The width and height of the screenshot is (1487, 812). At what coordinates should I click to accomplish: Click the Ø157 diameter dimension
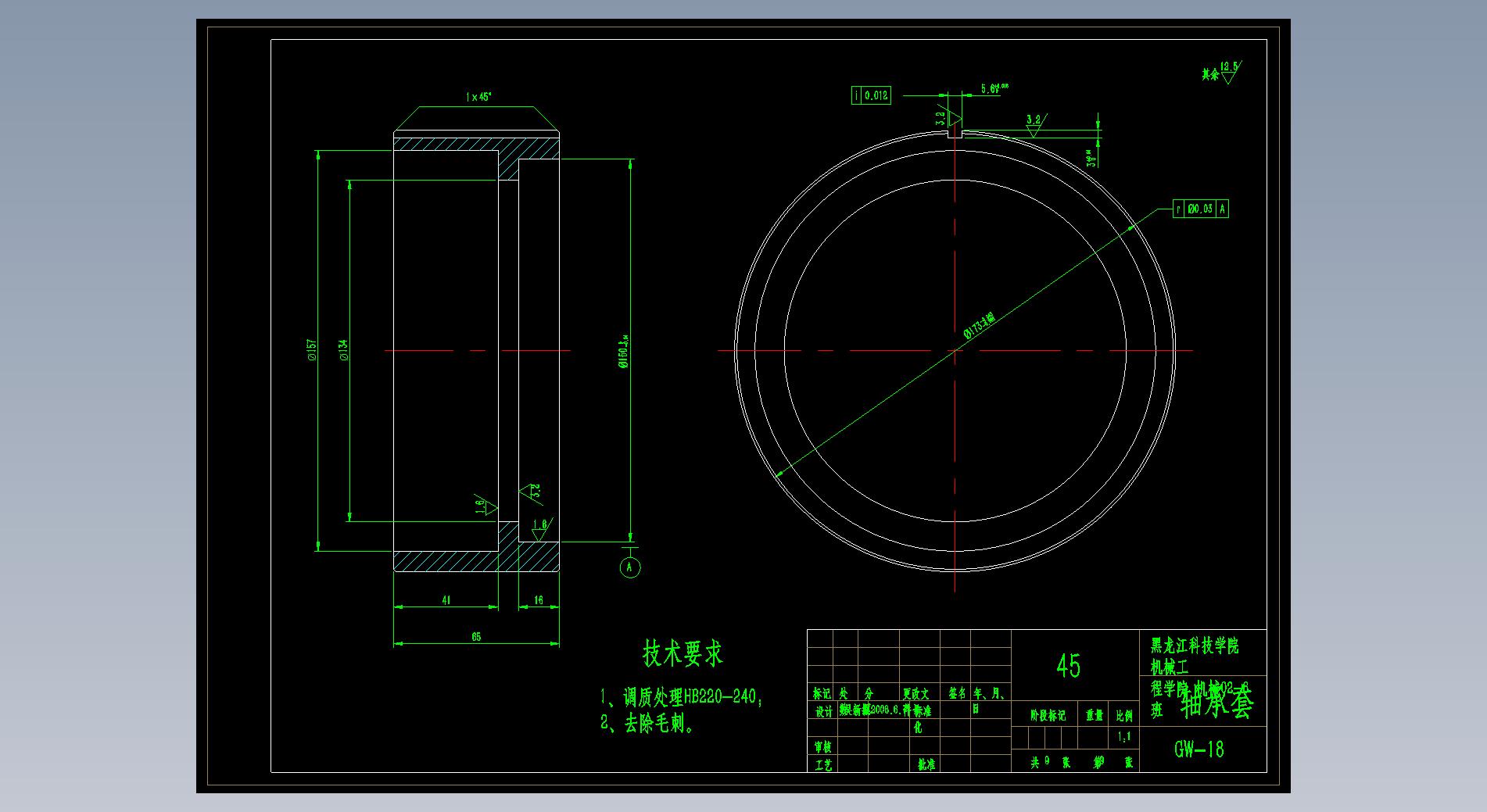point(312,349)
